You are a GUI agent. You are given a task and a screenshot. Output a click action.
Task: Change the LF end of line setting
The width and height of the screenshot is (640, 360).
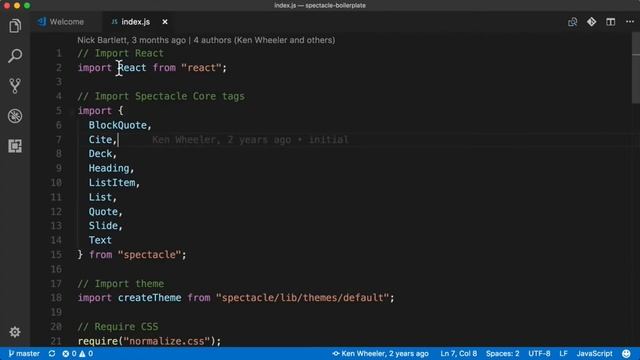563,353
